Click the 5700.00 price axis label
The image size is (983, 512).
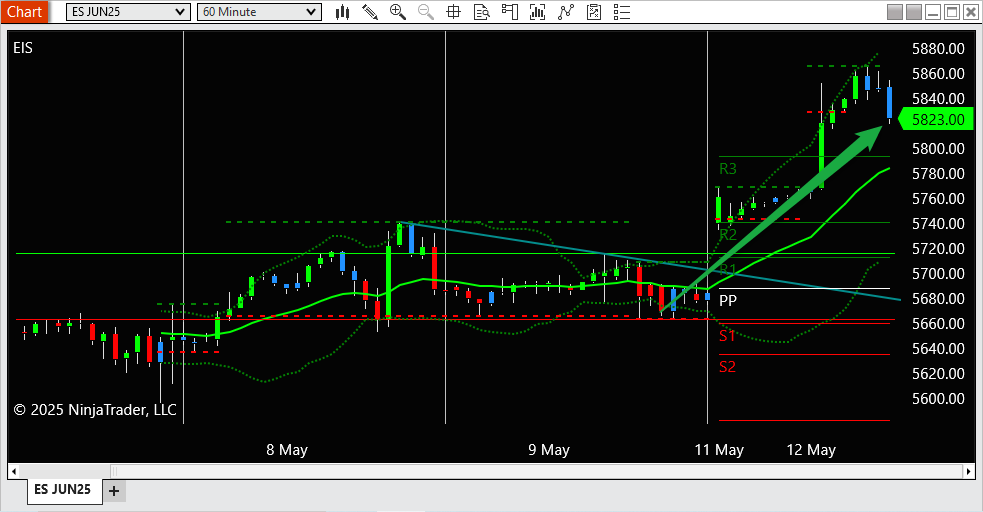pyautogui.click(x=938, y=274)
